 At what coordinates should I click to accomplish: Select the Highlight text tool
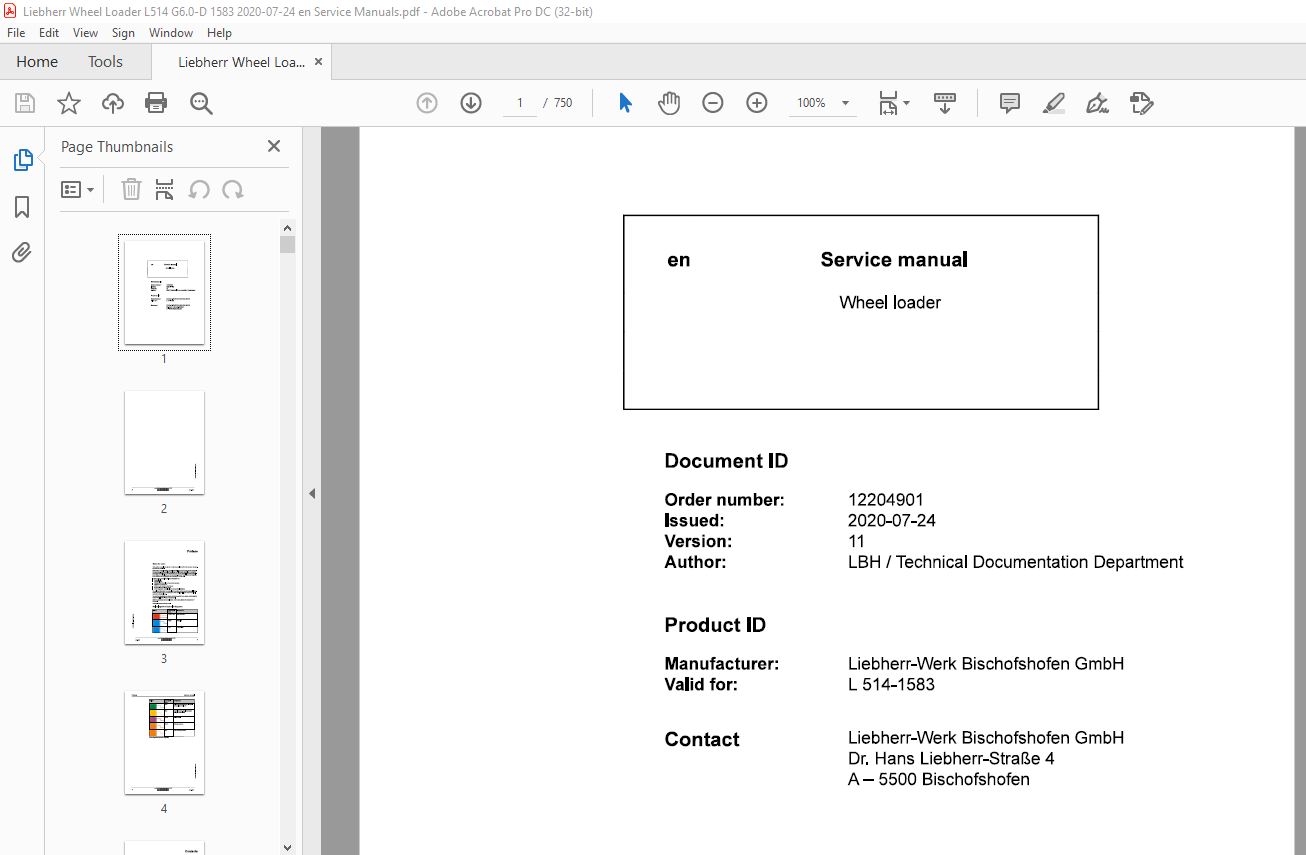[1053, 103]
